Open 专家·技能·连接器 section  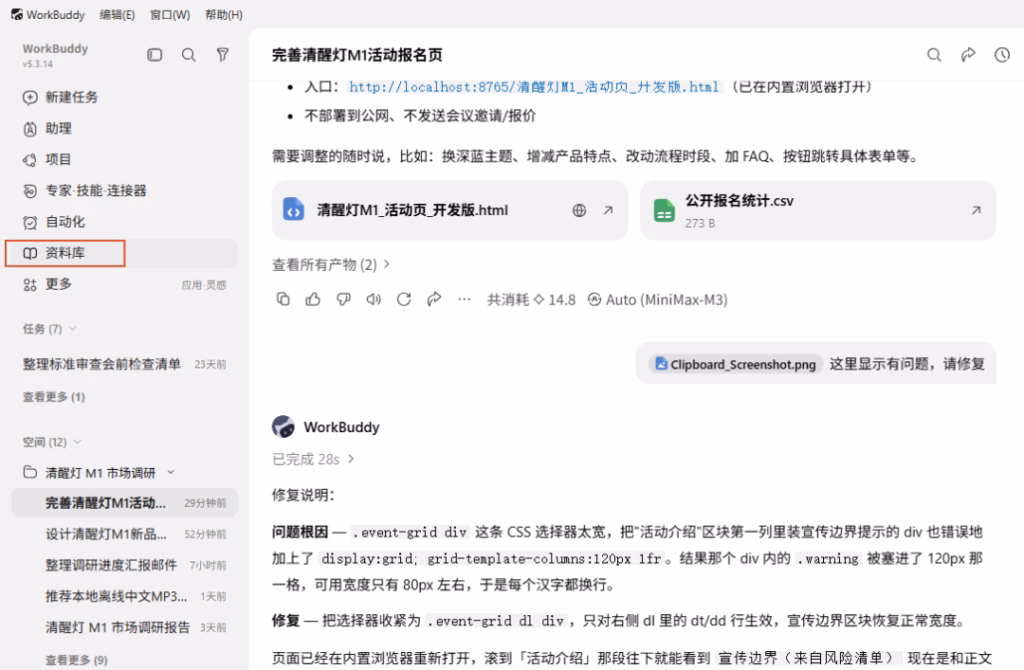point(85,191)
